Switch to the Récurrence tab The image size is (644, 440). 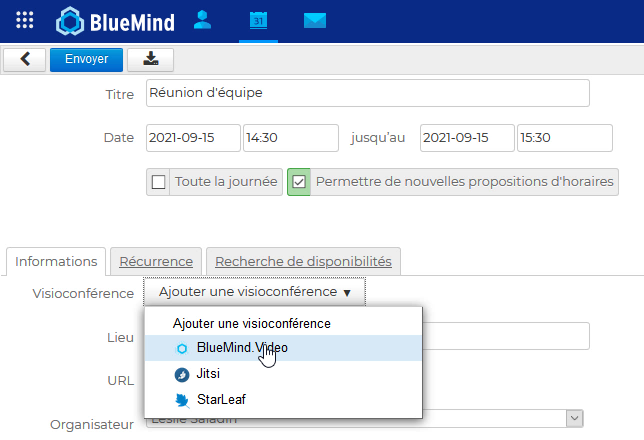(156, 261)
